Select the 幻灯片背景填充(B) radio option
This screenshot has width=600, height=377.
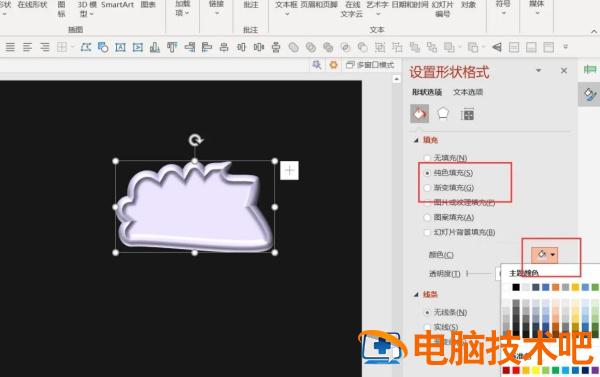pos(427,232)
